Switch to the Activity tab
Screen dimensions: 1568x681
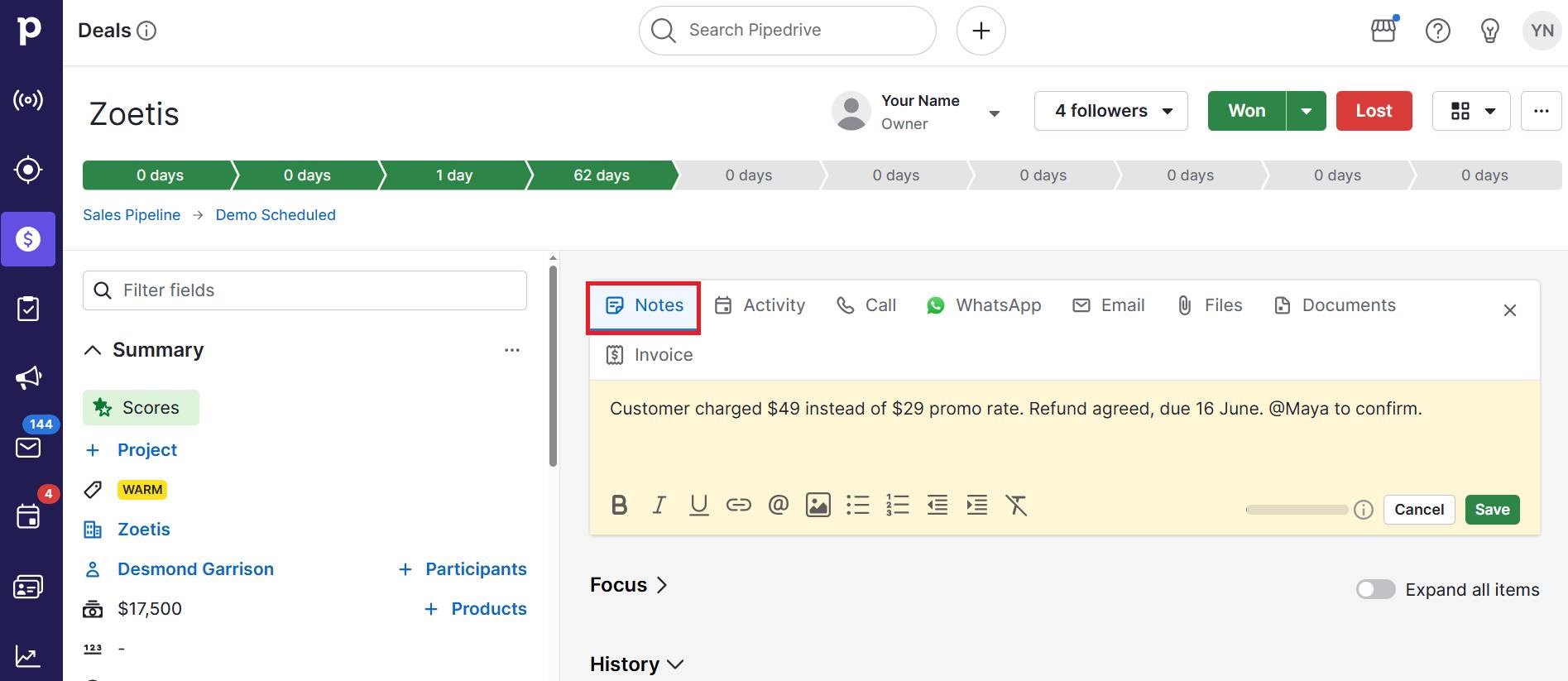point(760,305)
